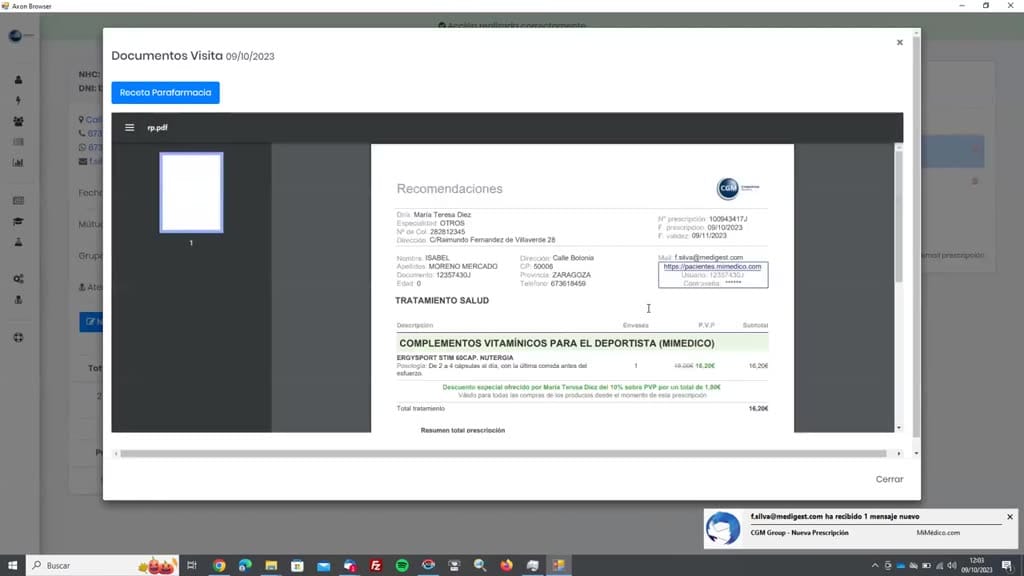The width and height of the screenshot is (1024, 576).
Task: Dismiss the new mail notification
Action: [1010, 517]
